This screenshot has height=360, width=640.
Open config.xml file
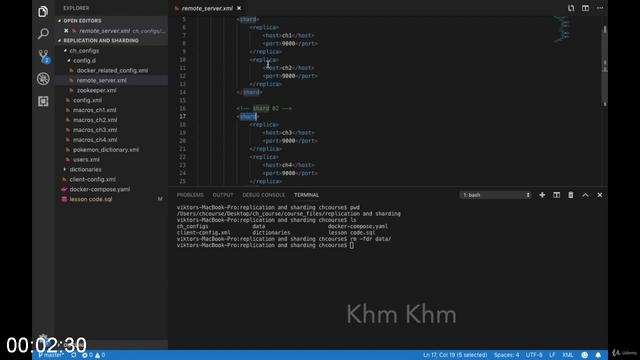coord(87,100)
